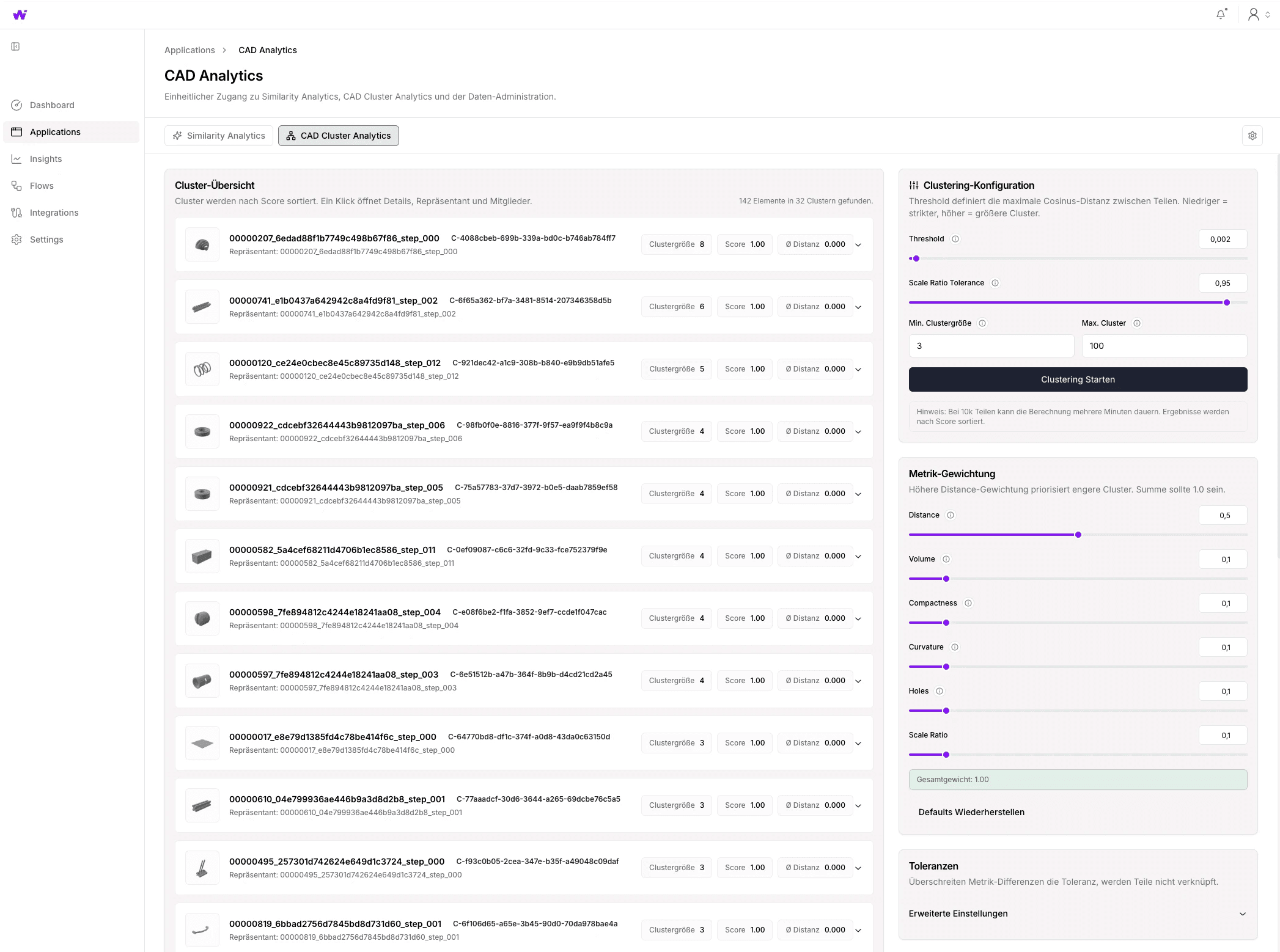The height and width of the screenshot is (952, 1280).
Task: Open the user profile menu
Action: (x=1252, y=14)
